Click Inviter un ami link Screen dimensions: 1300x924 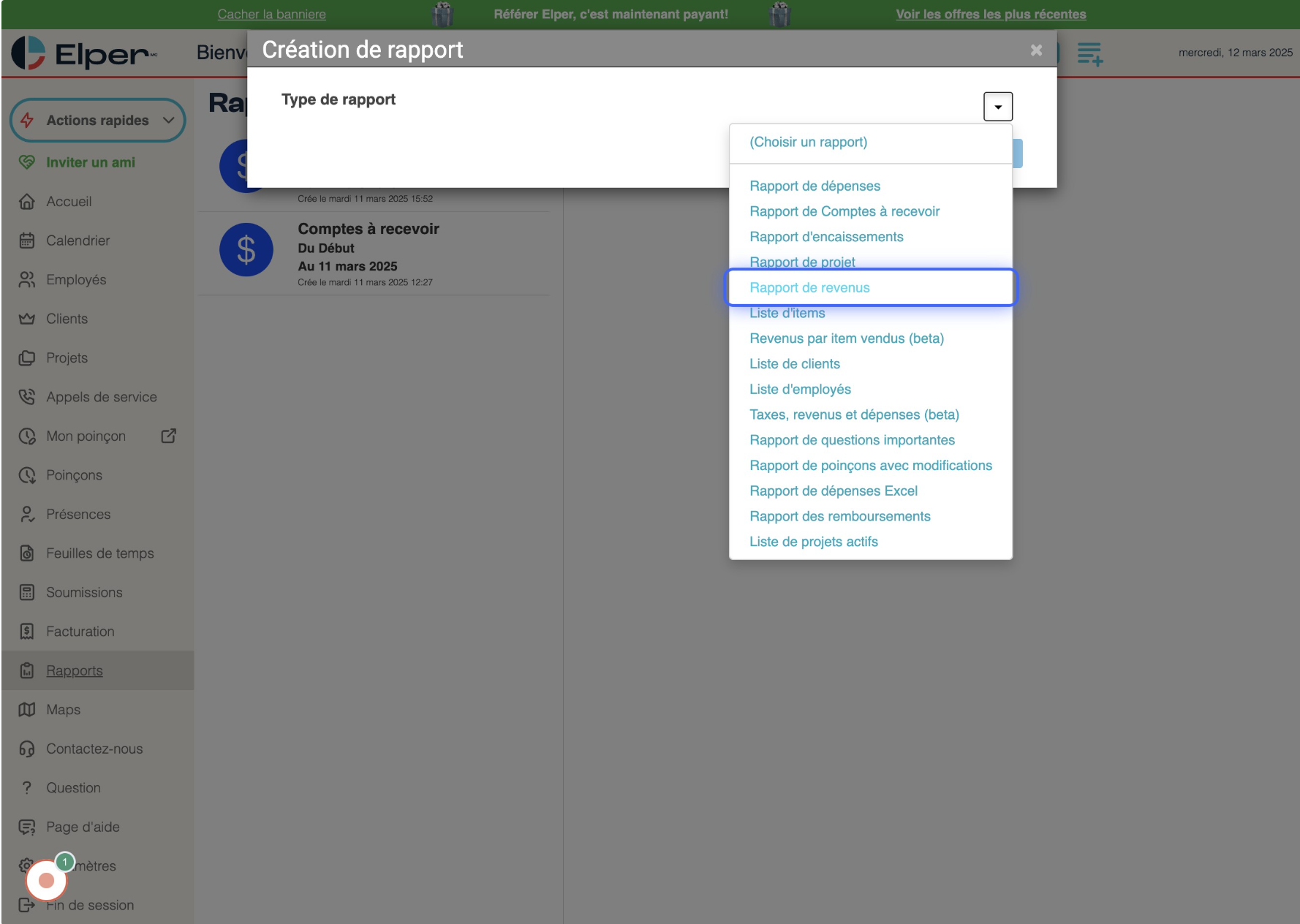coord(91,162)
